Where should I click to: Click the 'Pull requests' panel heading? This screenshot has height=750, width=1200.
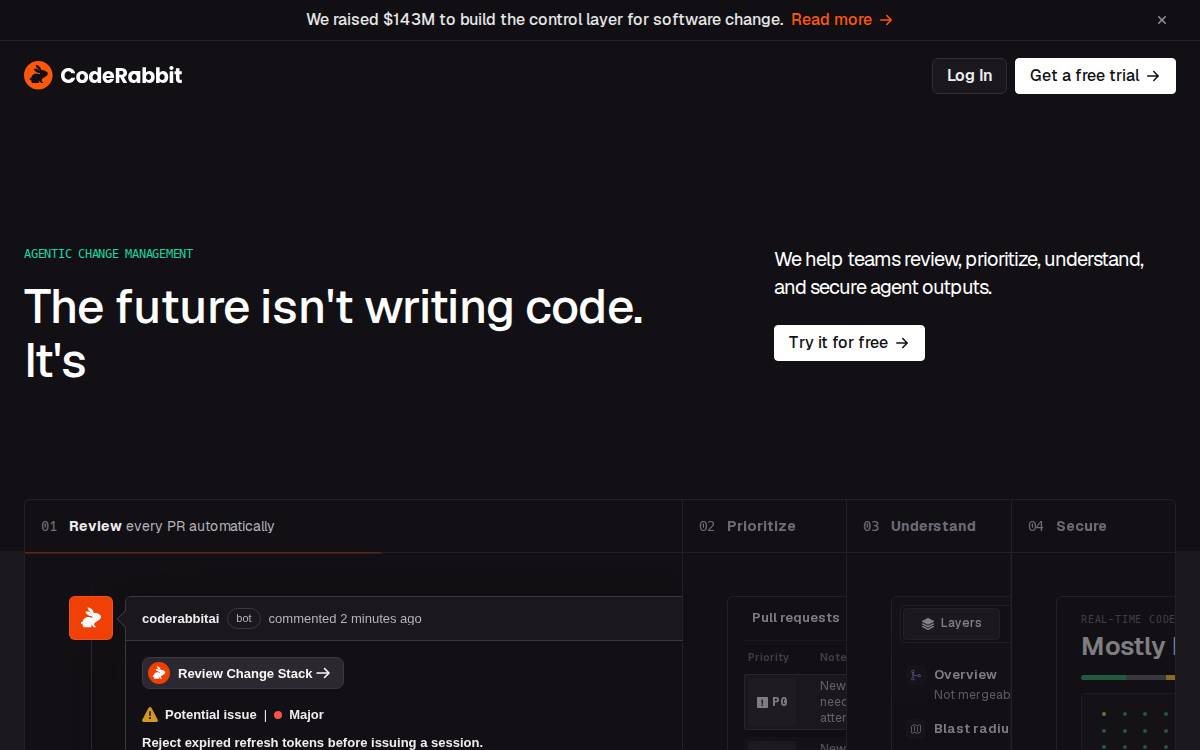pos(796,618)
